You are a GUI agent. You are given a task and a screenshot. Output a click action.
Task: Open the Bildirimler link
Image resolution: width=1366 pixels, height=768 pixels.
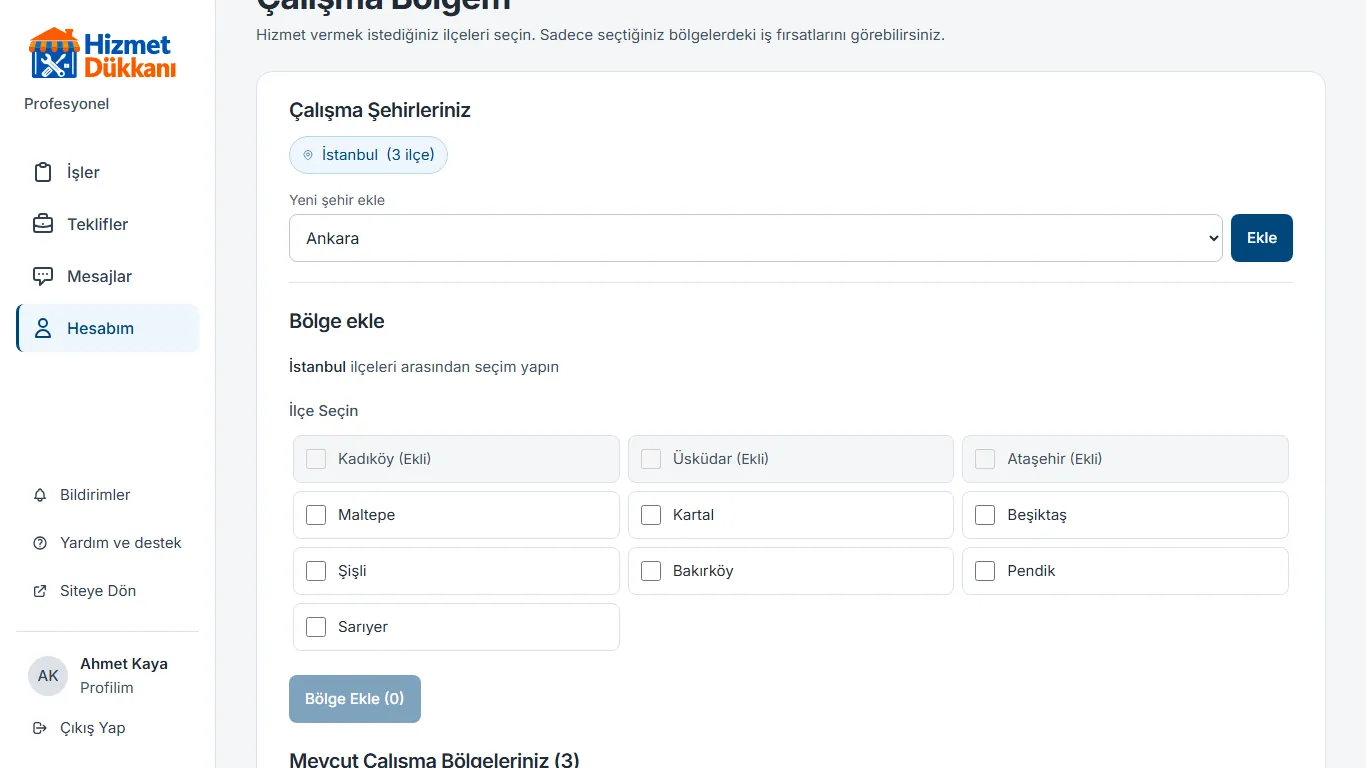pos(108,495)
